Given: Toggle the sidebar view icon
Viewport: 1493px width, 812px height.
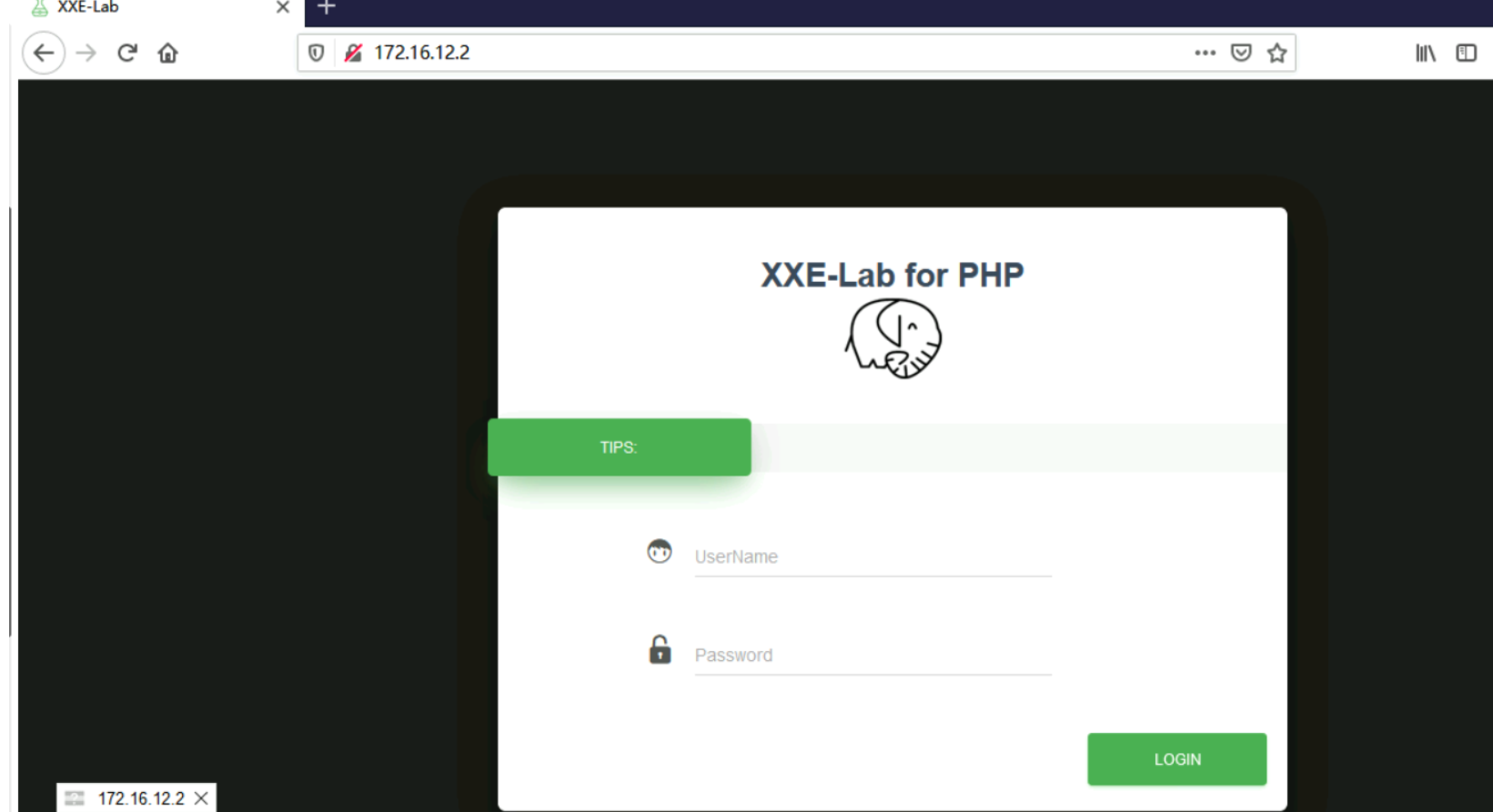Looking at the screenshot, I should click(x=1467, y=53).
